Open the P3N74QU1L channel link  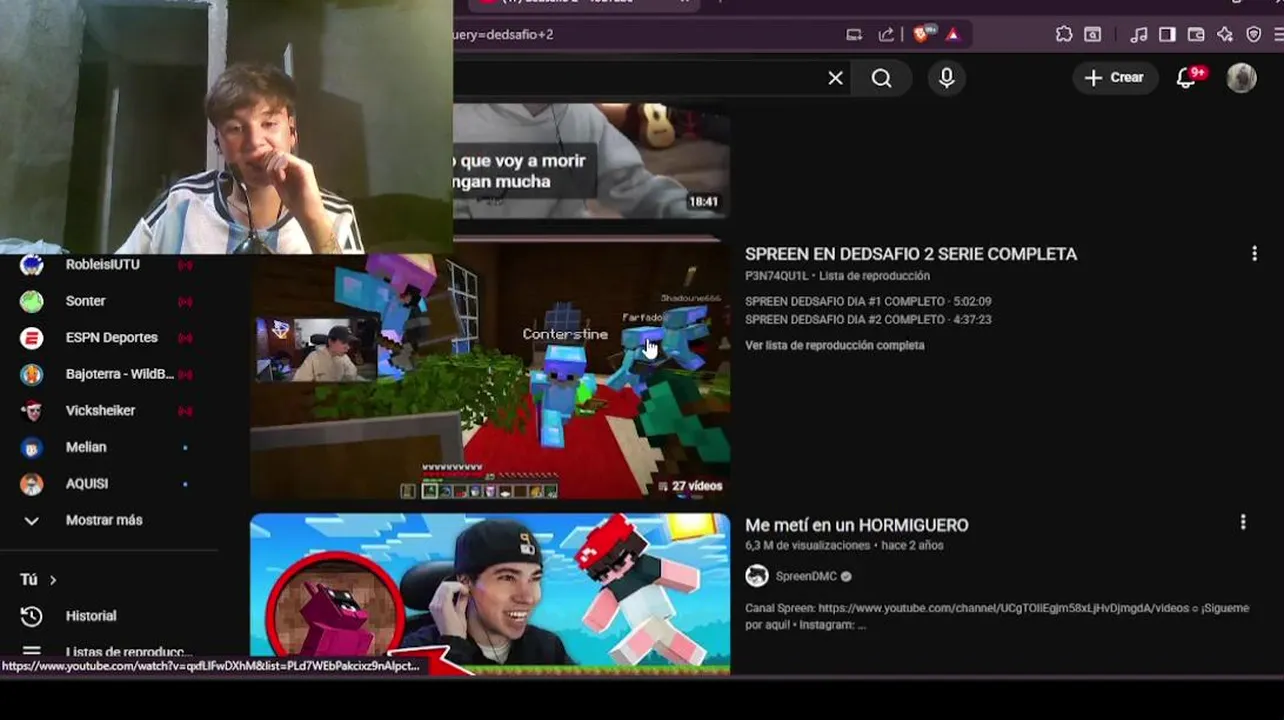776,276
